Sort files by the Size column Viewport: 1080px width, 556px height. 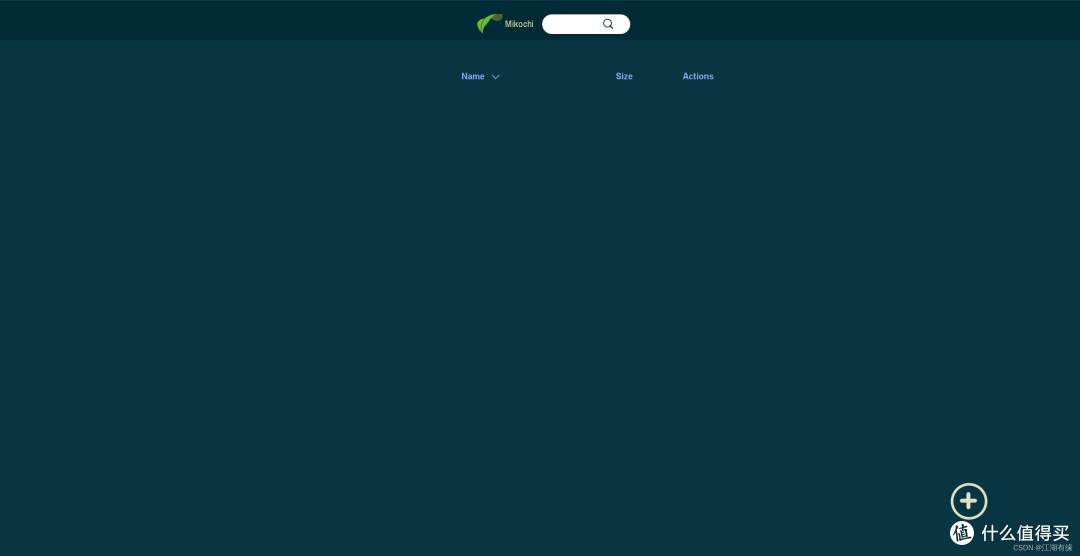point(624,76)
